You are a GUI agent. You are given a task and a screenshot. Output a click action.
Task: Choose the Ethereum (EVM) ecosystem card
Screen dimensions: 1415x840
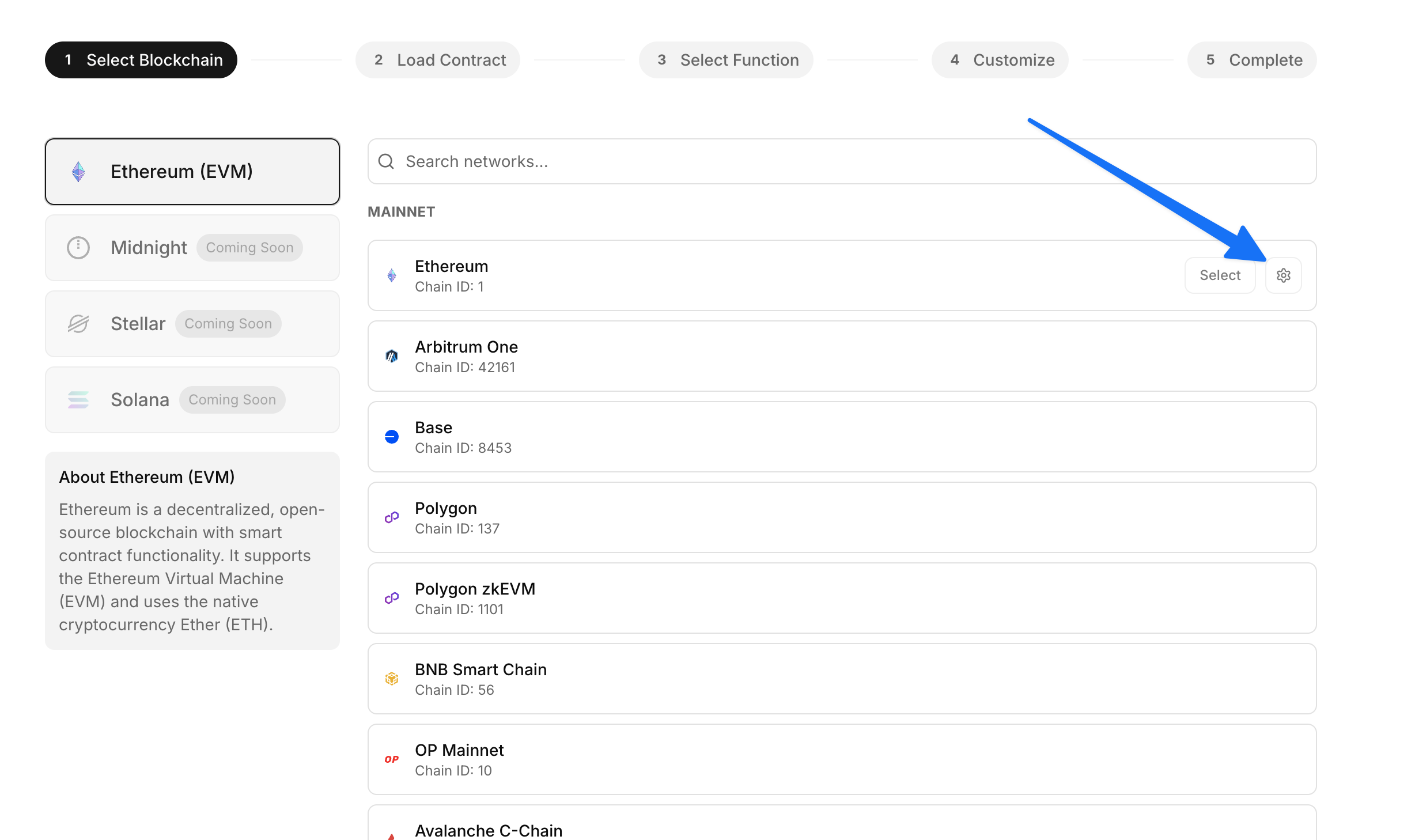click(192, 172)
